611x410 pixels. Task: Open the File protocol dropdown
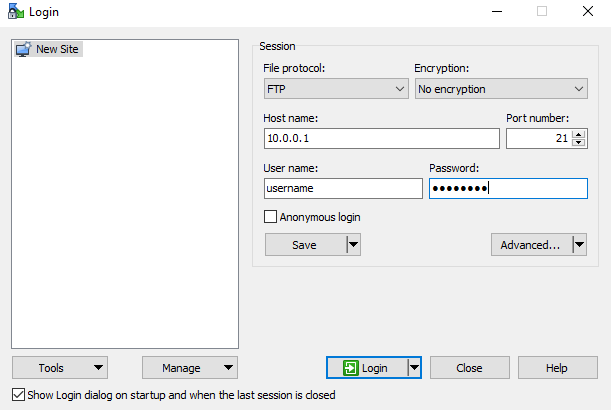point(335,89)
